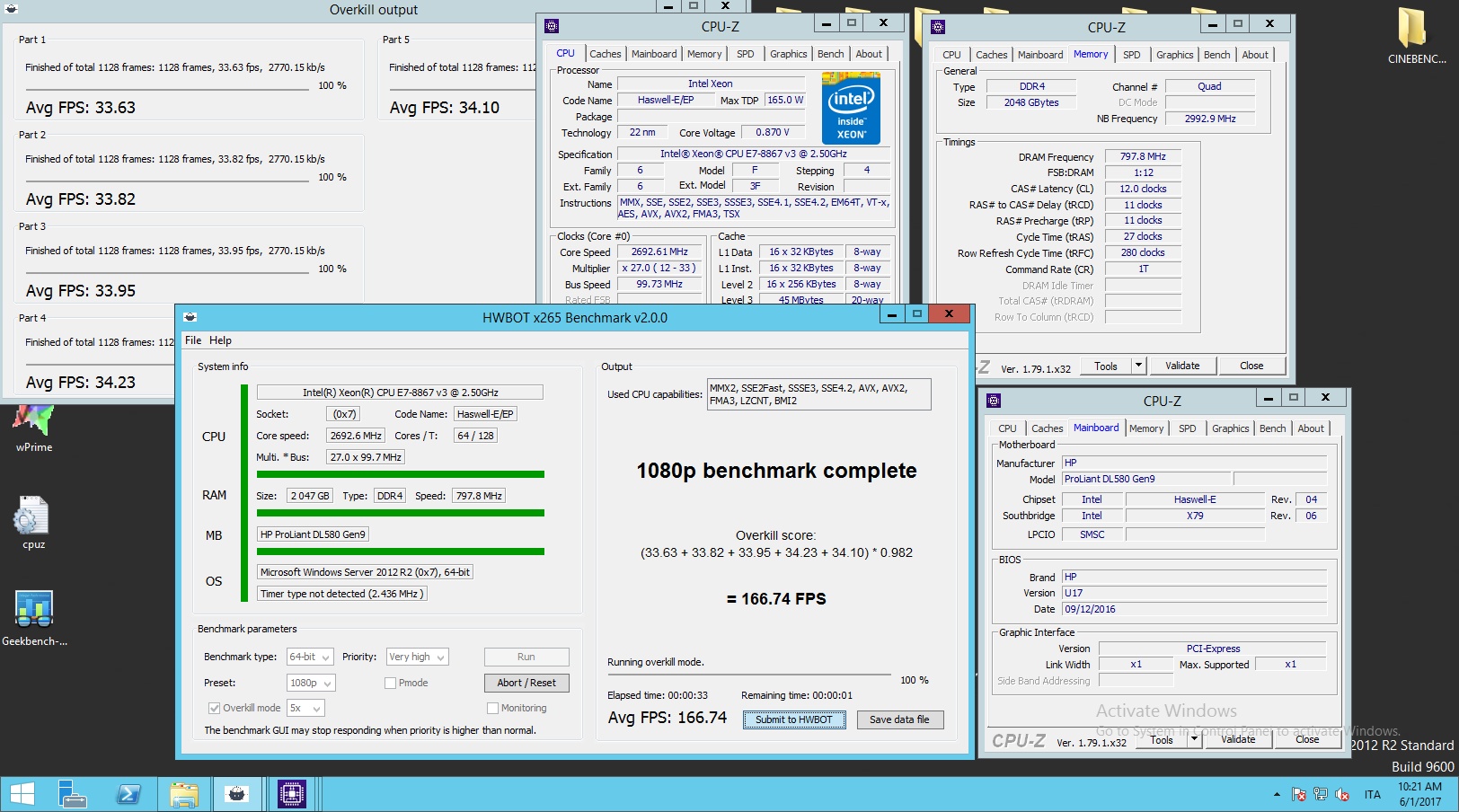Enable the Monitoring checkbox

492,708
